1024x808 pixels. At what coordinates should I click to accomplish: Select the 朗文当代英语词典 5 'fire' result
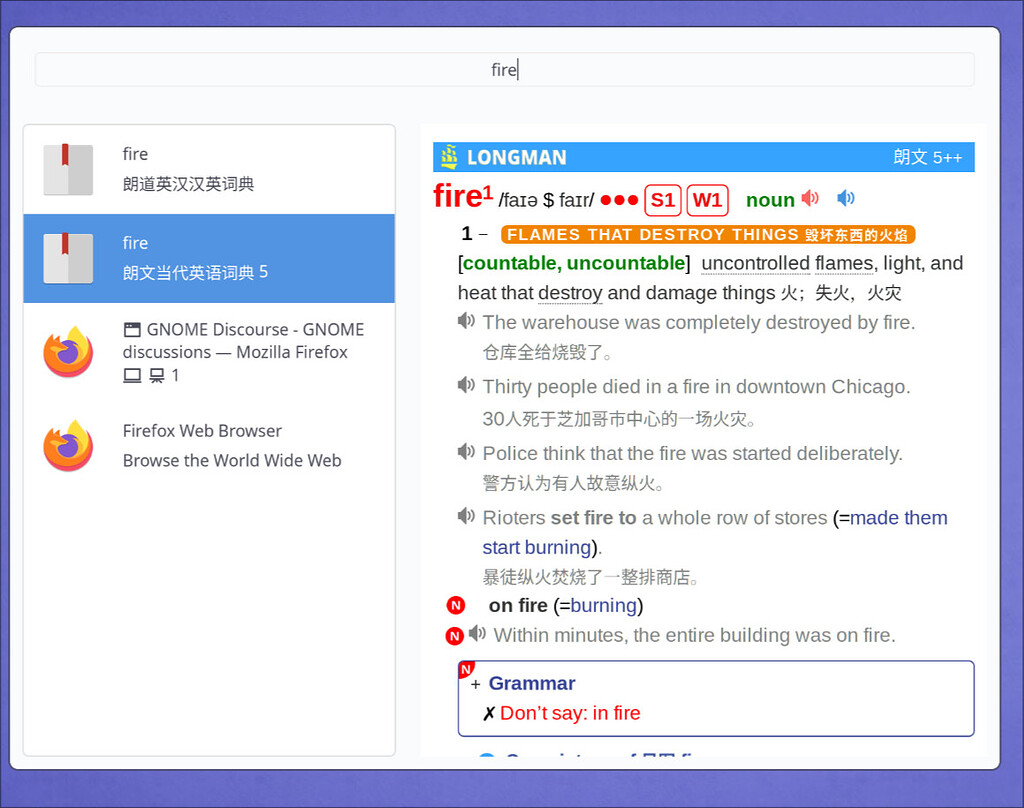[x=209, y=258]
